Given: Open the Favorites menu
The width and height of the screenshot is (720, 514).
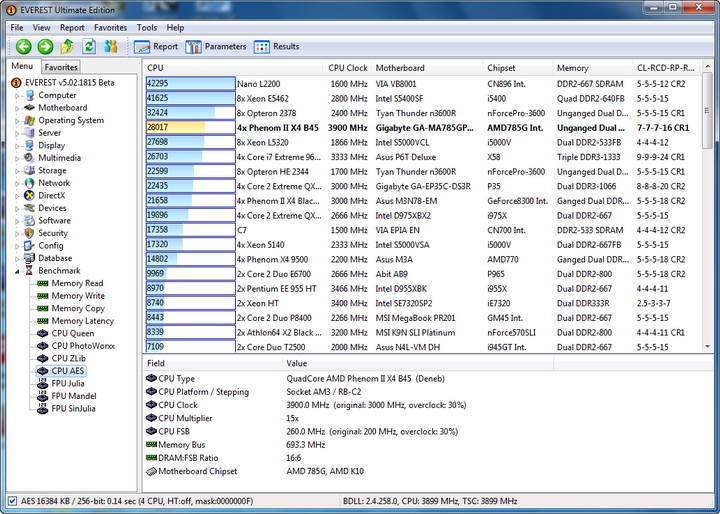Looking at the screenshot, I should [111, 28].
